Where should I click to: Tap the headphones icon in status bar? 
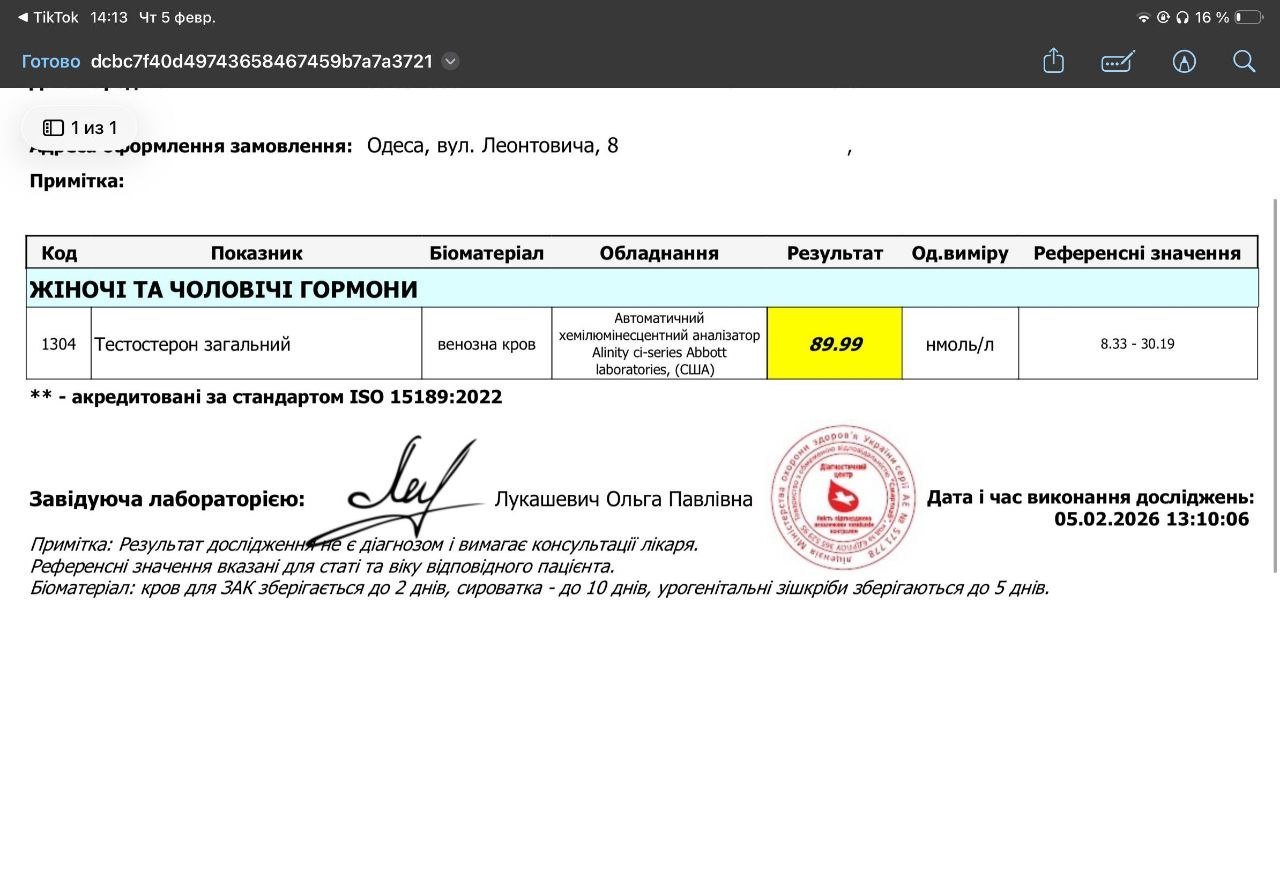(1182, 17)
